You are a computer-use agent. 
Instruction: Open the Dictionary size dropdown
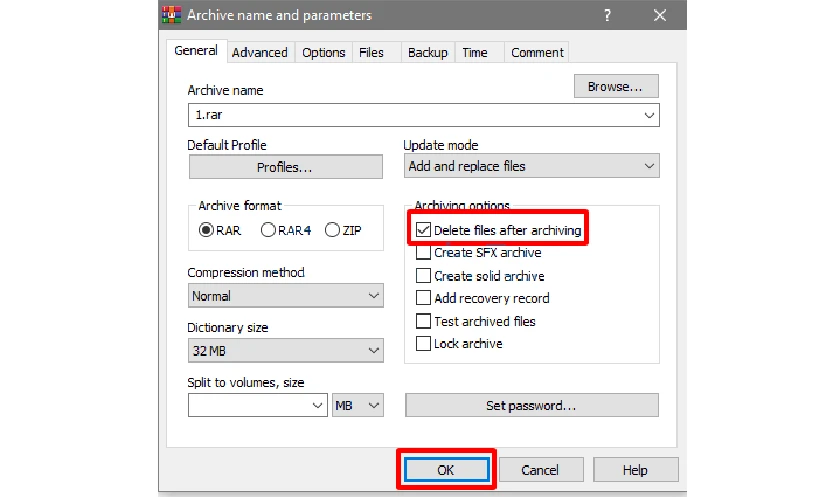286,351
